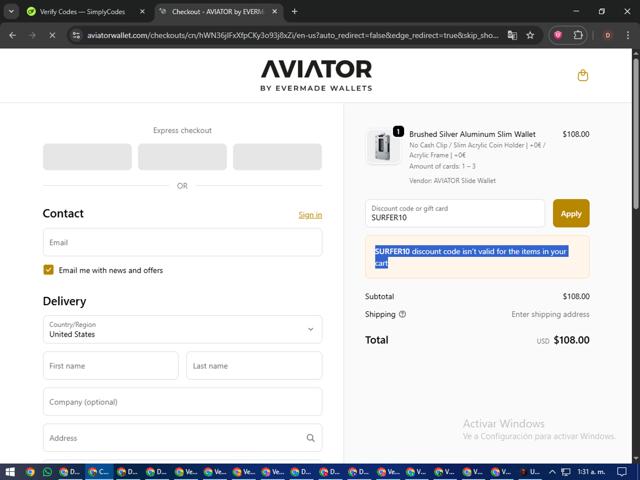Click the AVIATOR by Evermade Wallets logo
This screenshot has height=480, width=640.
(x=316, y=75)
